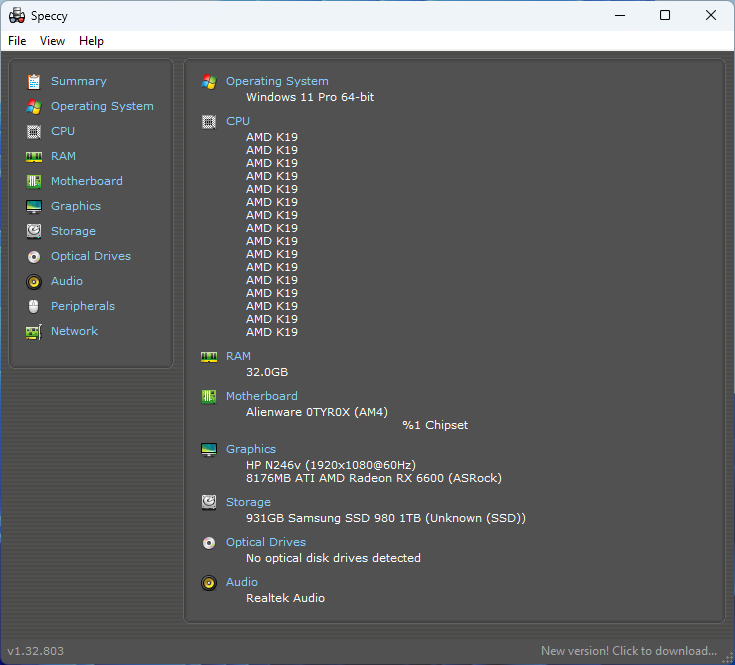Click the Graphics heading in summary panel
Viewport: 735px width, 665px height.
tap(251, 449)
